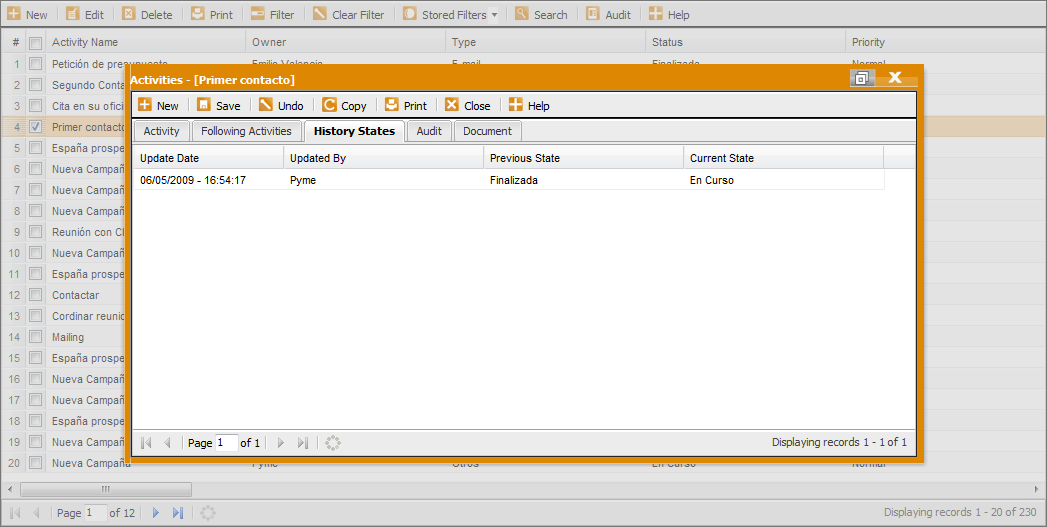
Task: Click the Search icon in main toolbar
Action: tap(522, 14)
